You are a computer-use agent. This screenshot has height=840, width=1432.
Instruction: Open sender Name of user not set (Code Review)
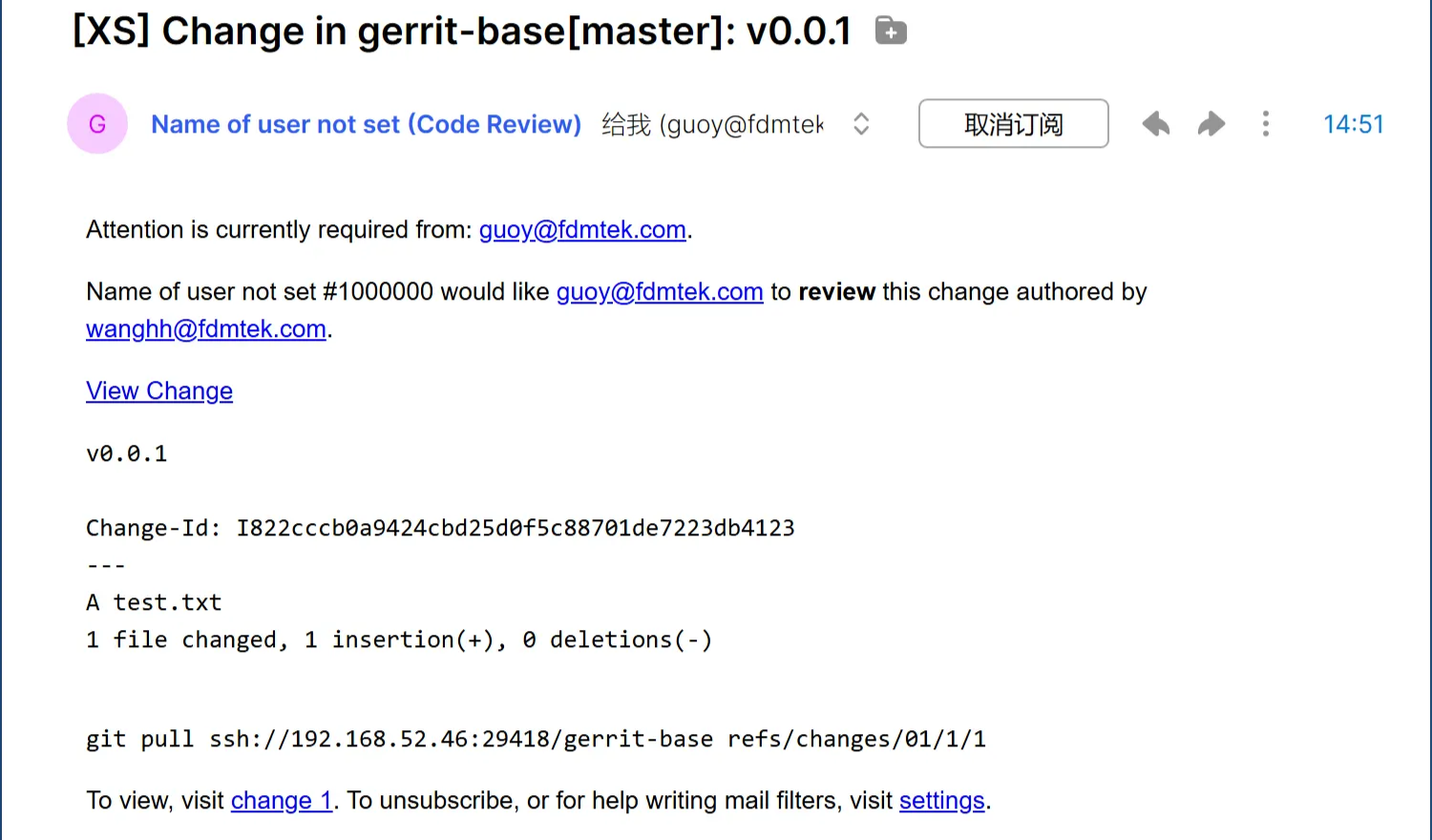(366, 124)
